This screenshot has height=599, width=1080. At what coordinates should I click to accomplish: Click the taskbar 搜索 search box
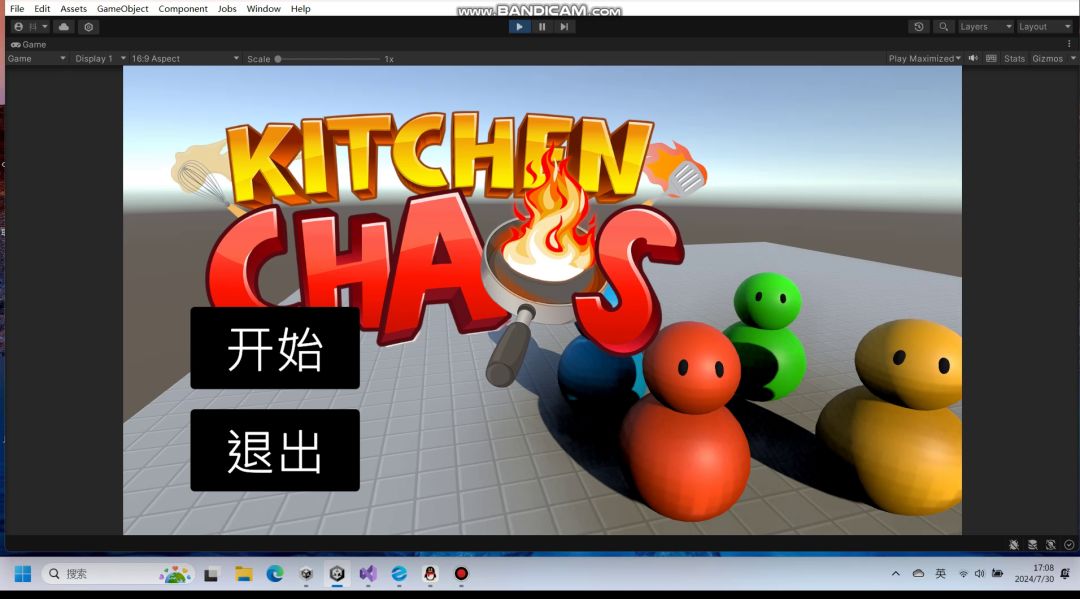coord(118,574)
